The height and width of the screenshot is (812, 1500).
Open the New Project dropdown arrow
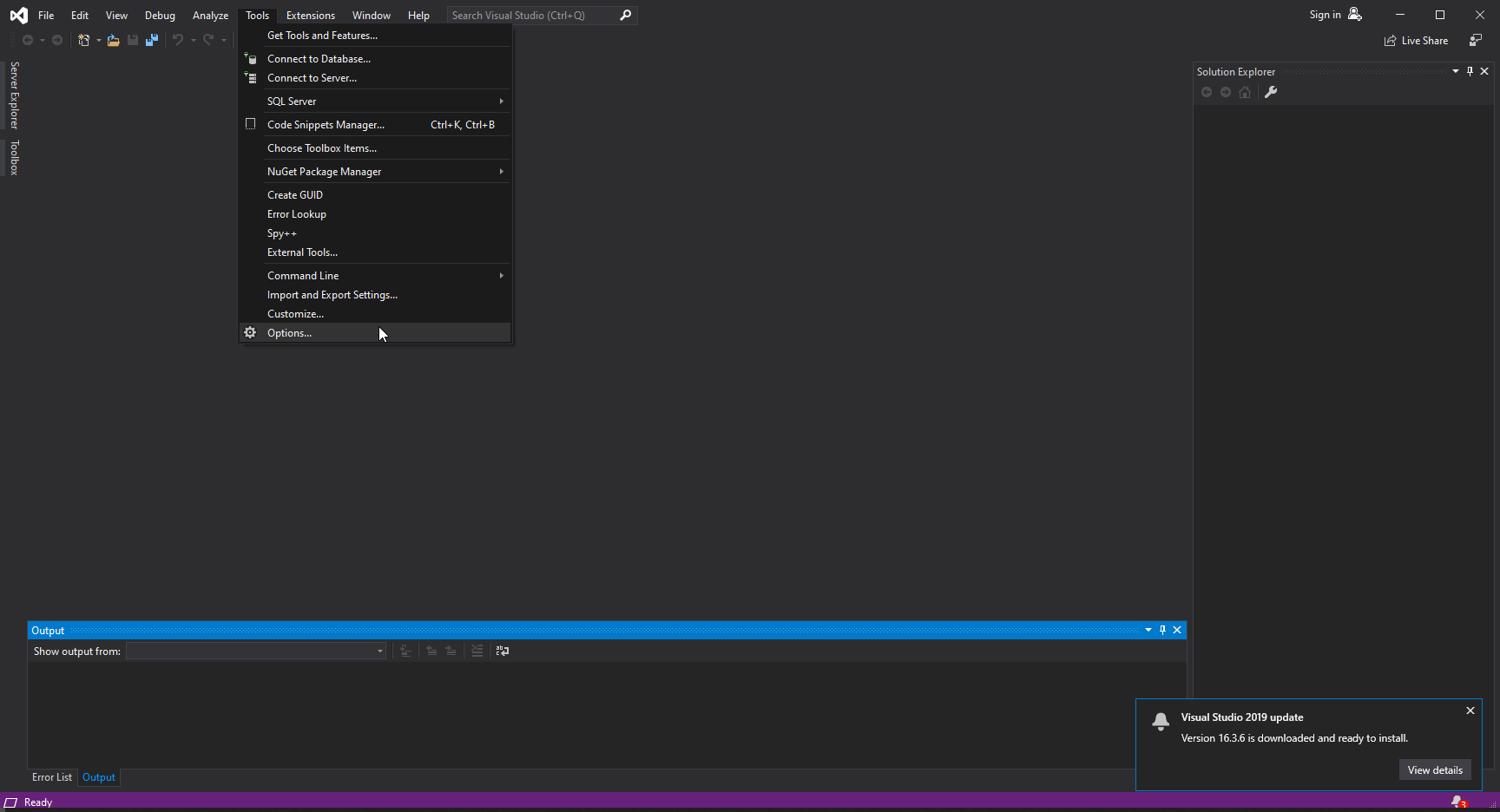pyautogui.click(x=98, y=40)
